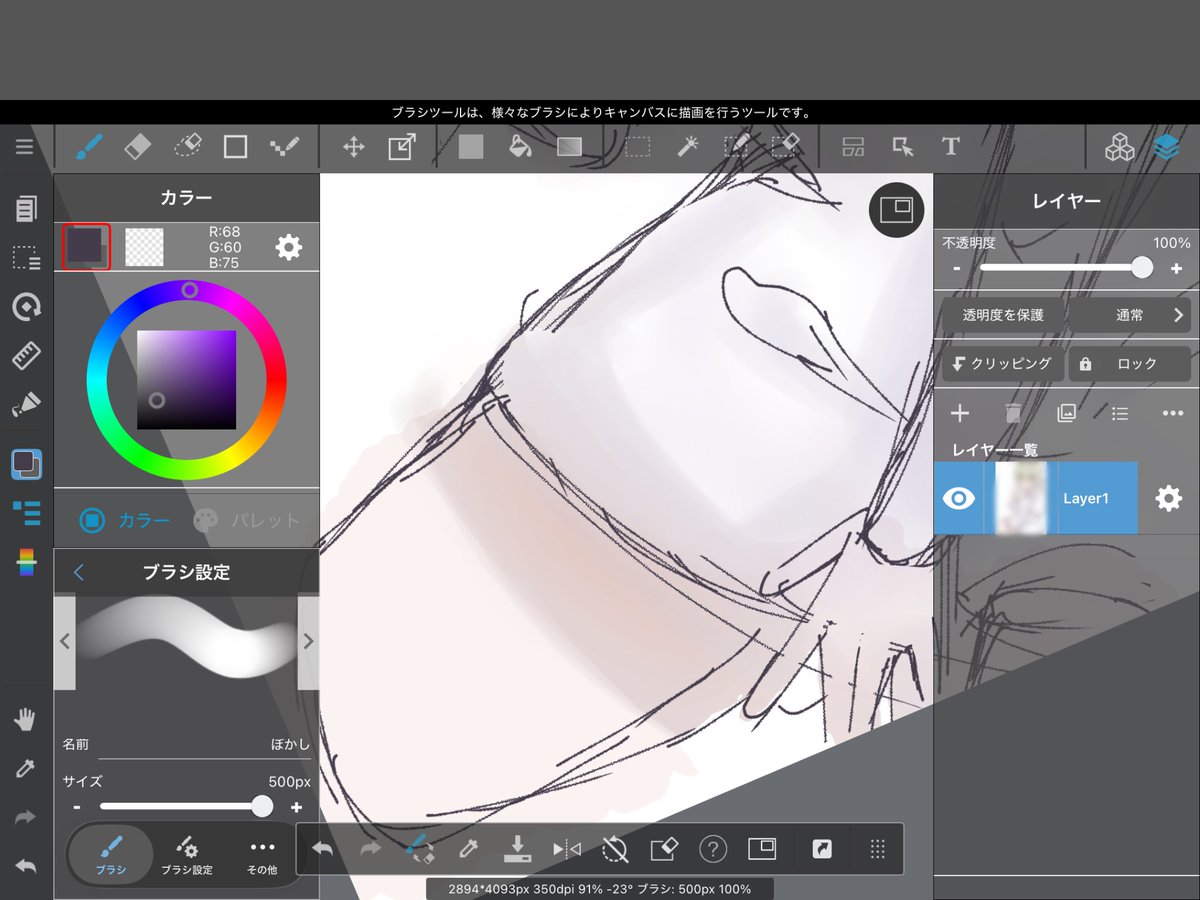Open the layer more options (three dots)
This screenshot has height=900, width=1200.
(1172, 413)
